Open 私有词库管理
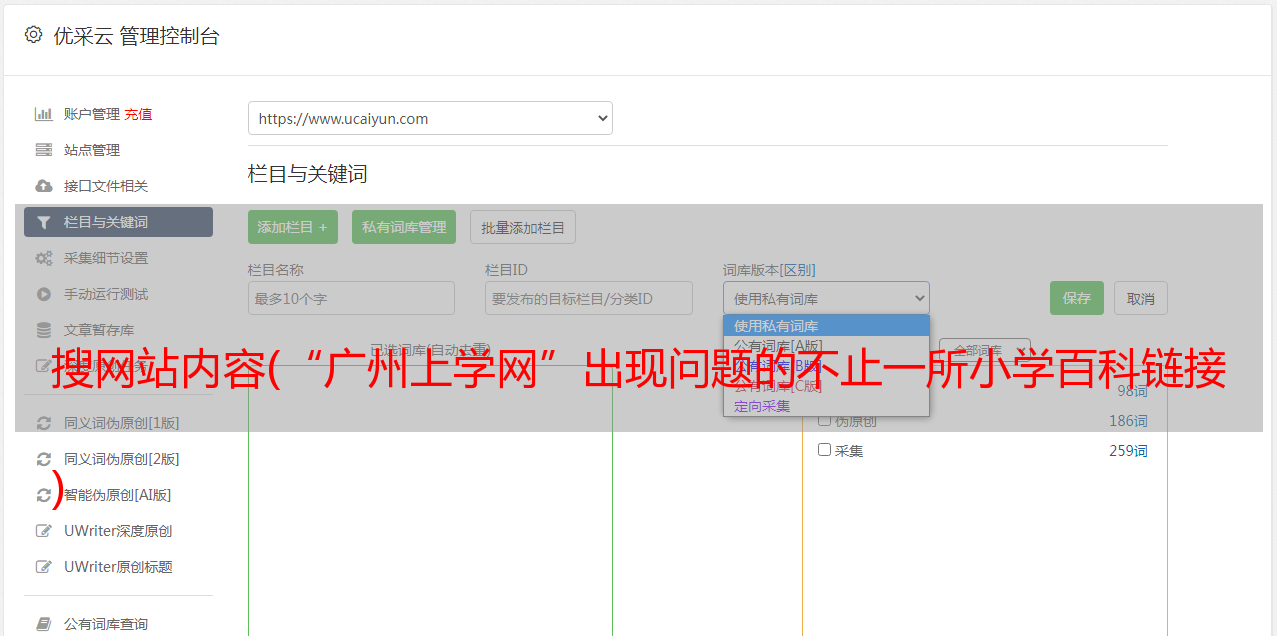The width and height of the screenshot is (1277, 636). click(404, 227)
